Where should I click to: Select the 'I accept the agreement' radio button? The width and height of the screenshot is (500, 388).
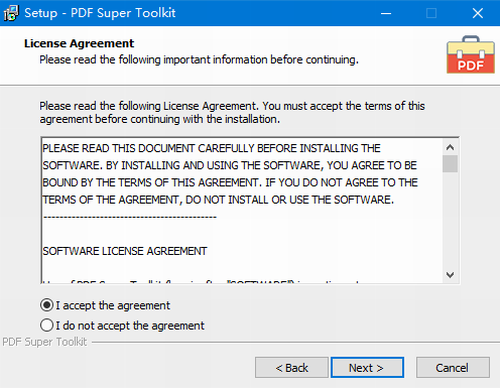tap(47, 305)
